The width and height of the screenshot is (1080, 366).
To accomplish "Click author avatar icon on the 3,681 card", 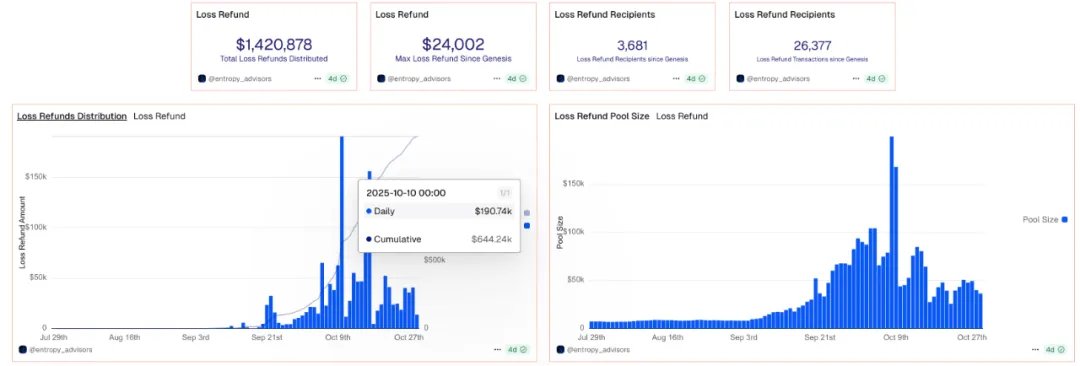I will point(561,79).
